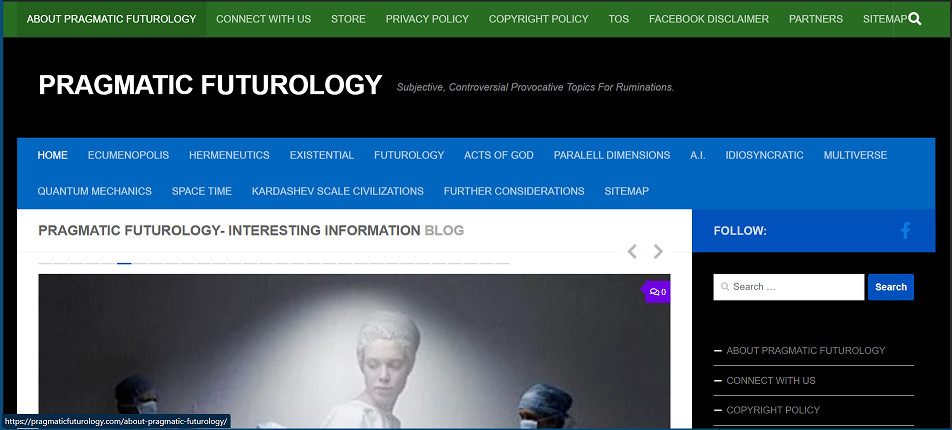Screen dimensions: 952x430
Task: Open the Existential category
Action: click(x=322, y=155)
